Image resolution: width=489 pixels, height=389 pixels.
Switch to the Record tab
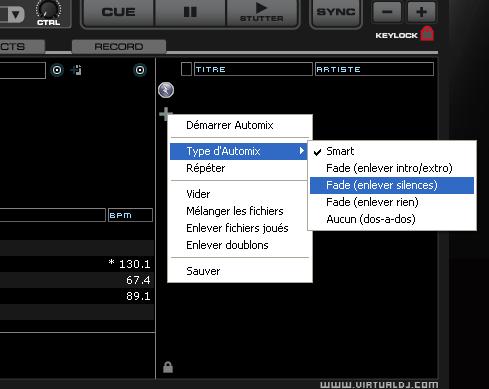pos(119,46)
